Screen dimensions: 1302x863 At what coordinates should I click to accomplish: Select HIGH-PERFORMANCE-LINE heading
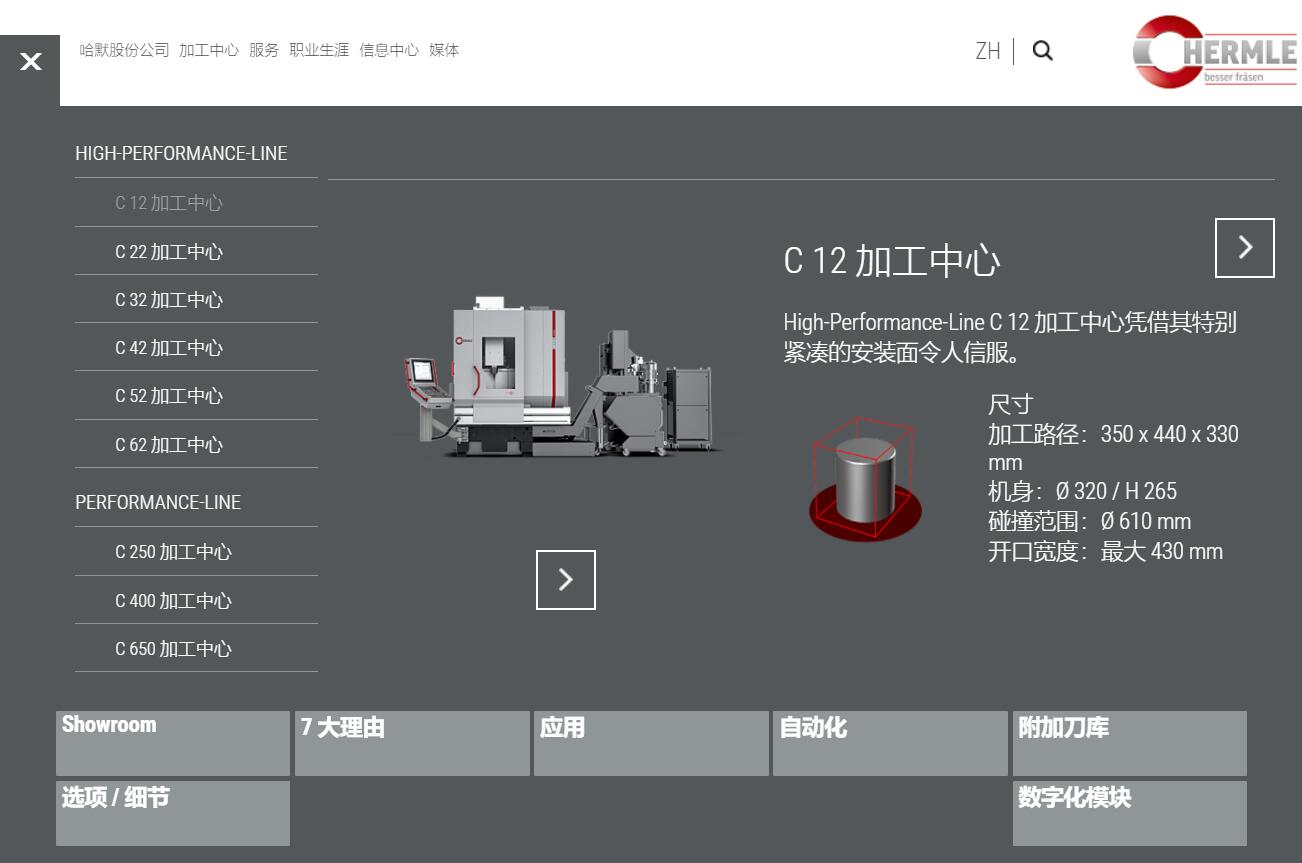tap(181, 153)
